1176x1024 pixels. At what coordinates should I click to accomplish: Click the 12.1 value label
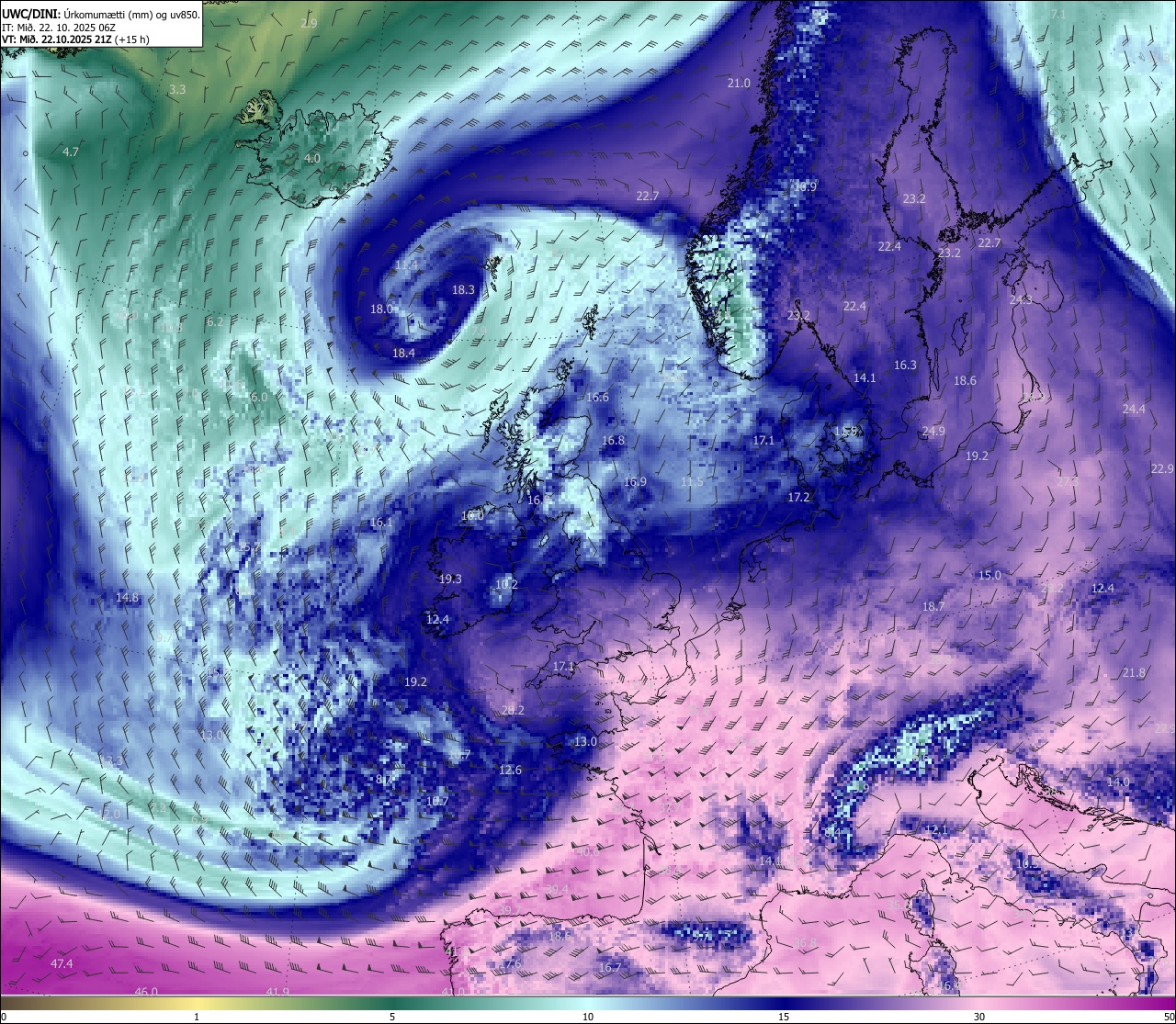(935, 830)
